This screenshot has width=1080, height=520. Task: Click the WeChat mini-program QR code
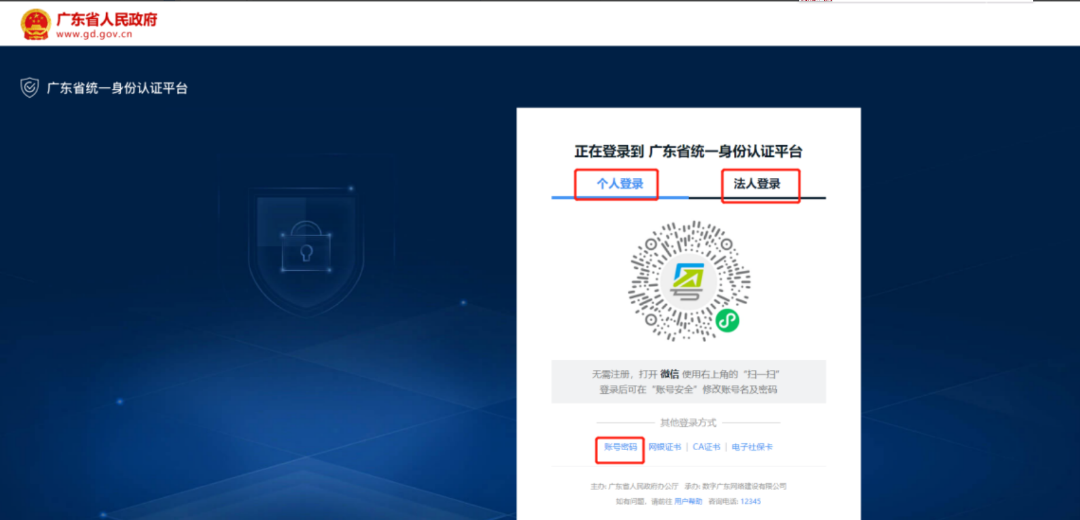coord(689,281)
